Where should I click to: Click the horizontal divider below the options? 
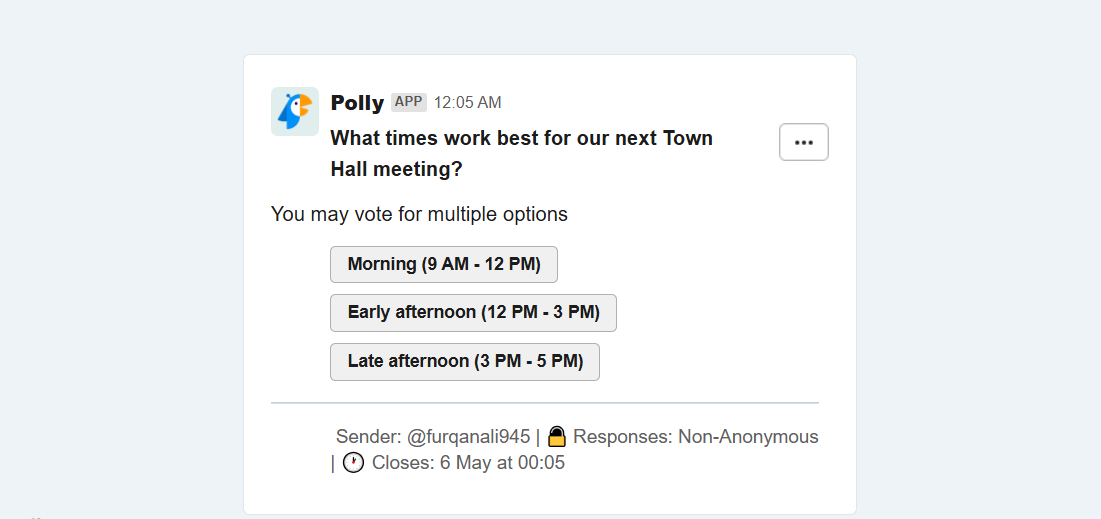(x=545, y=403)
